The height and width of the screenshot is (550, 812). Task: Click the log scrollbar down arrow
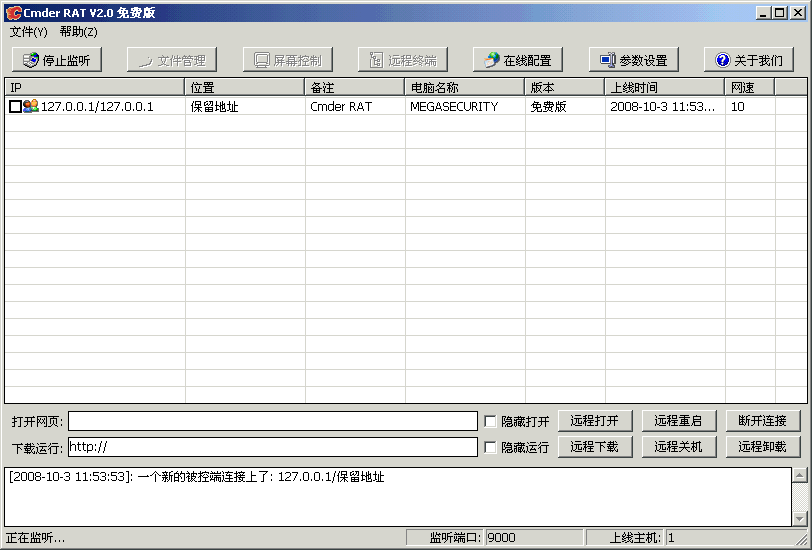point(799,518)
